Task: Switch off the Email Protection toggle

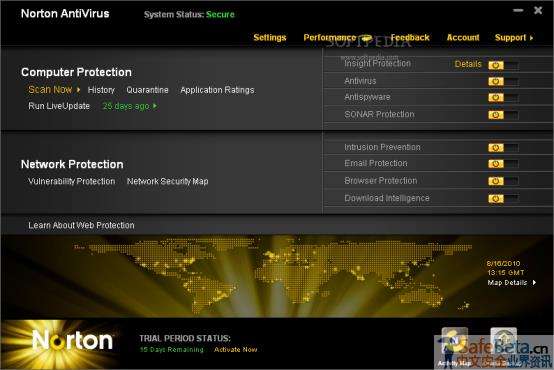Action: [x=503, y=164]
